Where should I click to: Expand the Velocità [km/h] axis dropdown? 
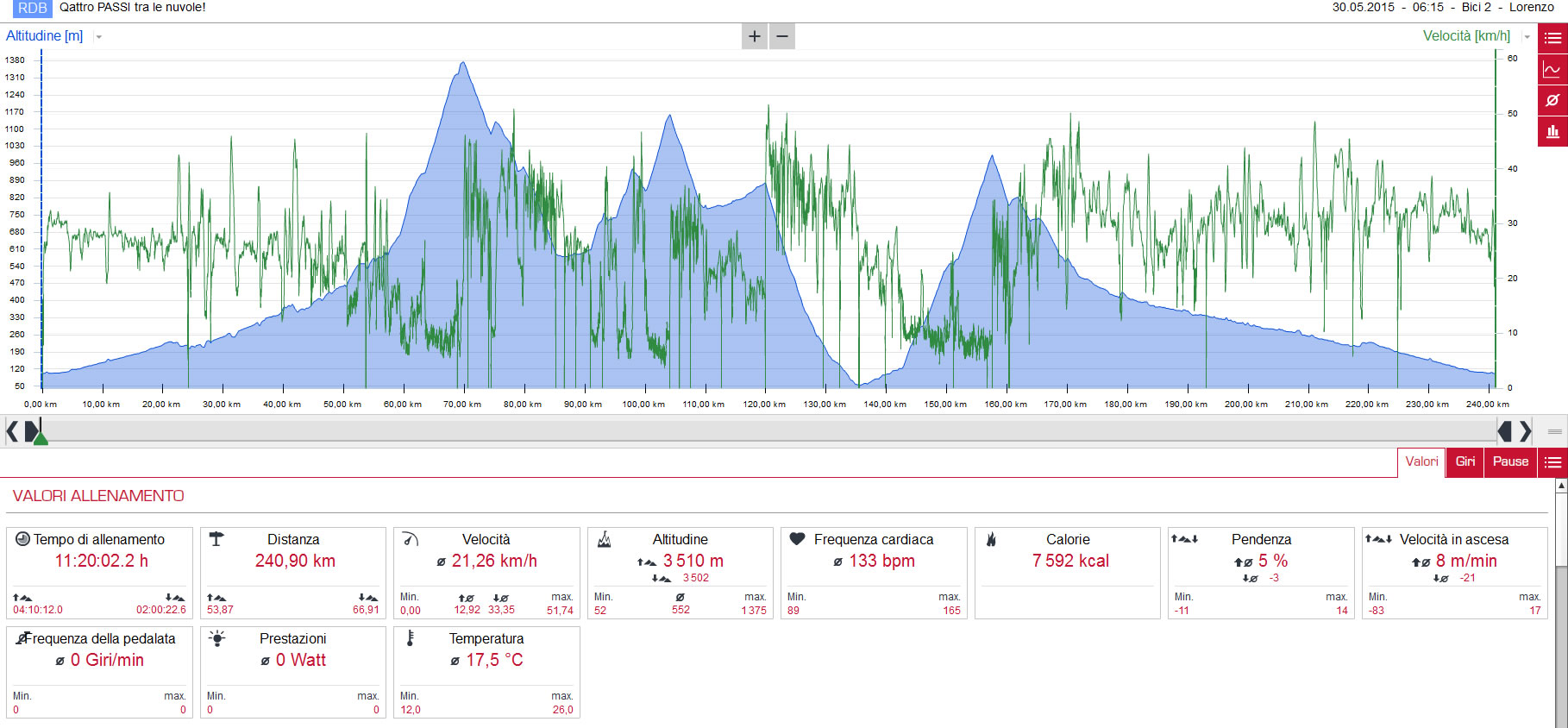pos(1527,37)
